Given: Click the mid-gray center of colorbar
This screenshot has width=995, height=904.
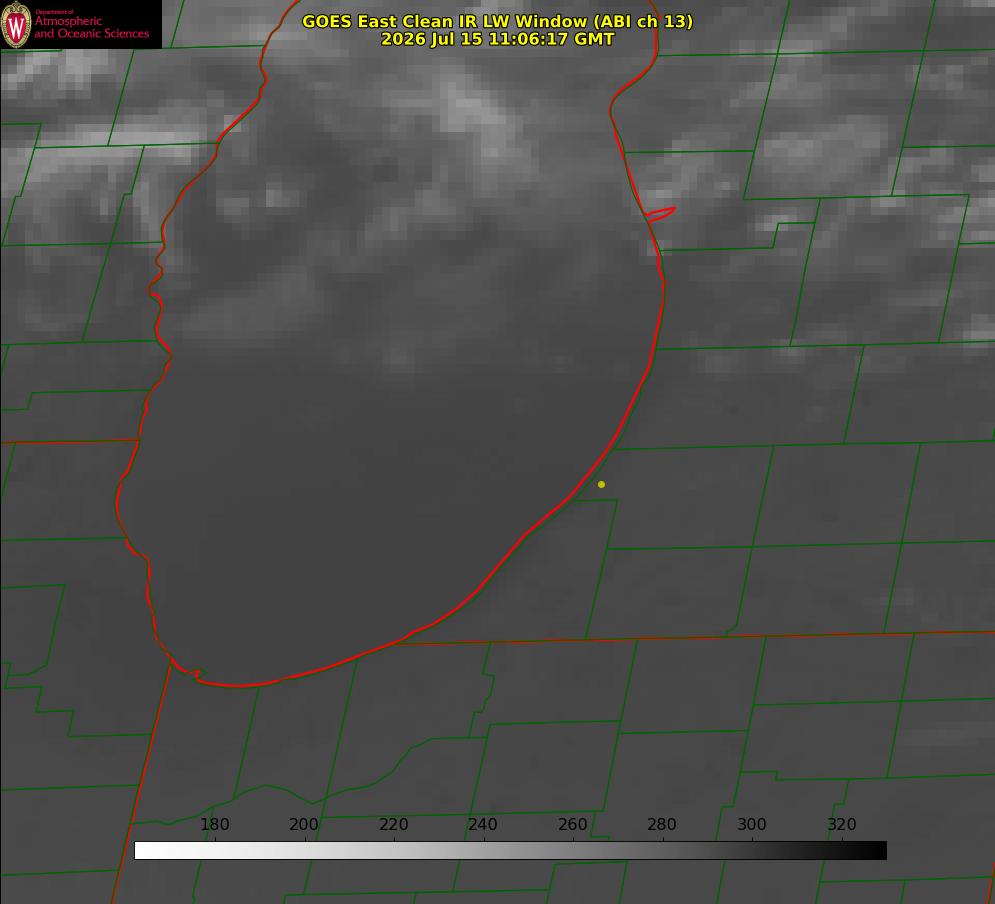Looking at the screenshot, I should (510, 851).
